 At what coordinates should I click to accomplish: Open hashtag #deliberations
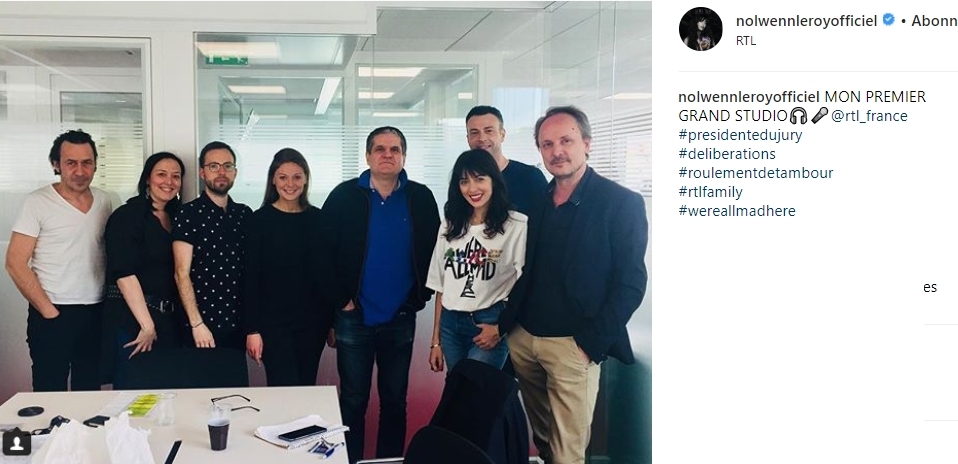coord(726,154)
